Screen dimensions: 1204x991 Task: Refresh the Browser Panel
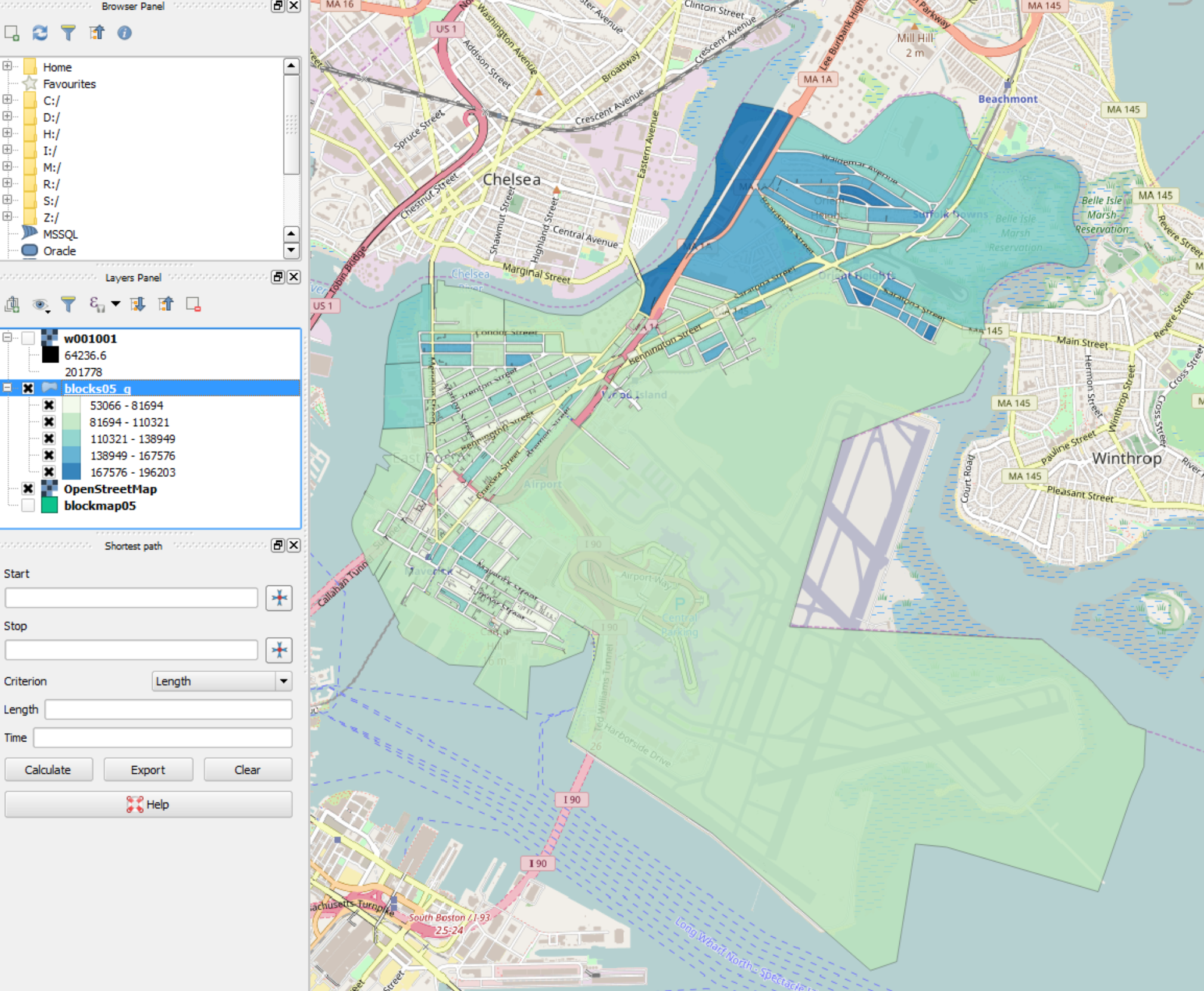[40, 33]
